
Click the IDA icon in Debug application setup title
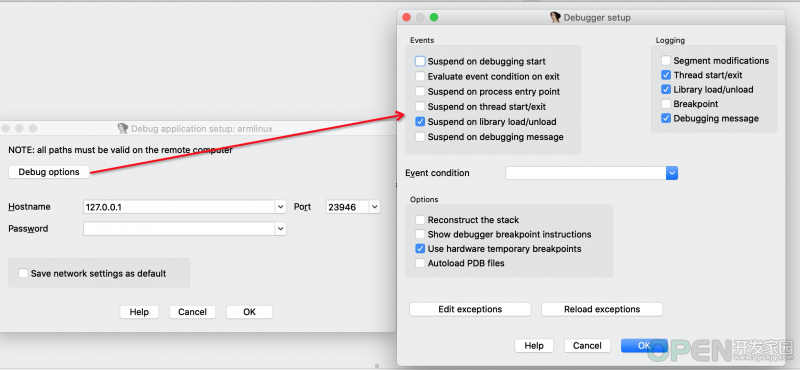(122, 129)
